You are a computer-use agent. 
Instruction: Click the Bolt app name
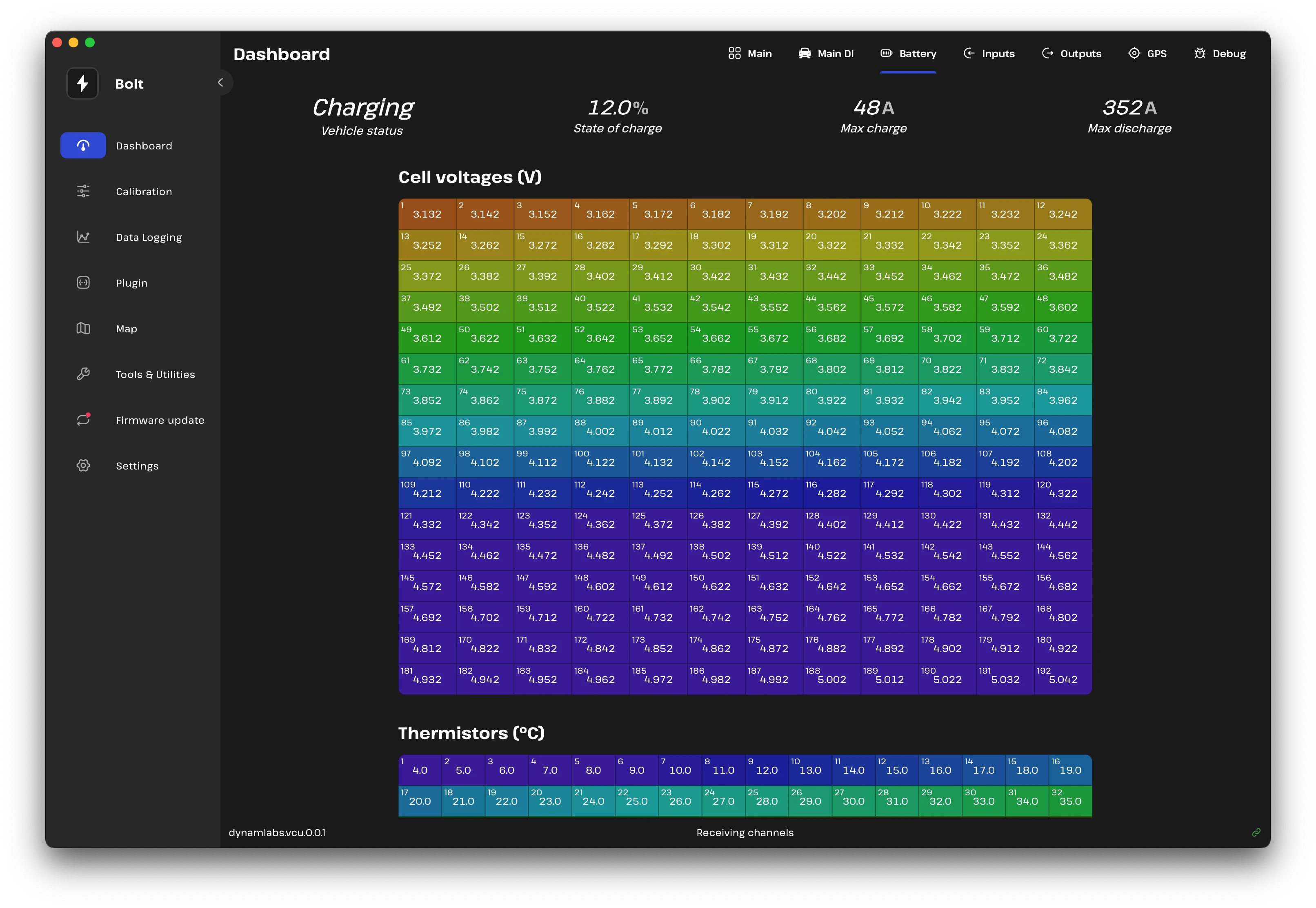[129, 84]
